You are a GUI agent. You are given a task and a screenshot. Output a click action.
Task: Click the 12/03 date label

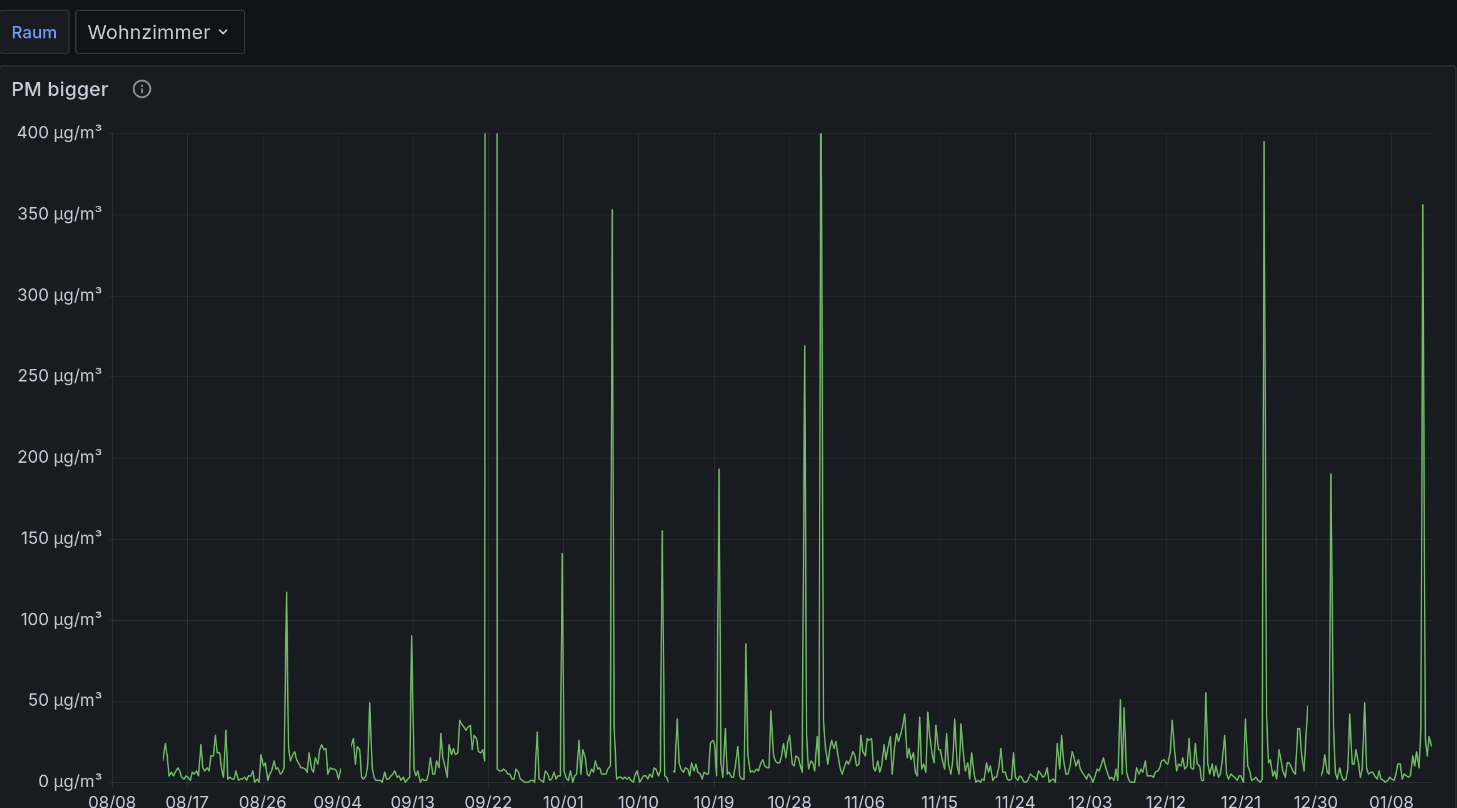pos(1090,802)
